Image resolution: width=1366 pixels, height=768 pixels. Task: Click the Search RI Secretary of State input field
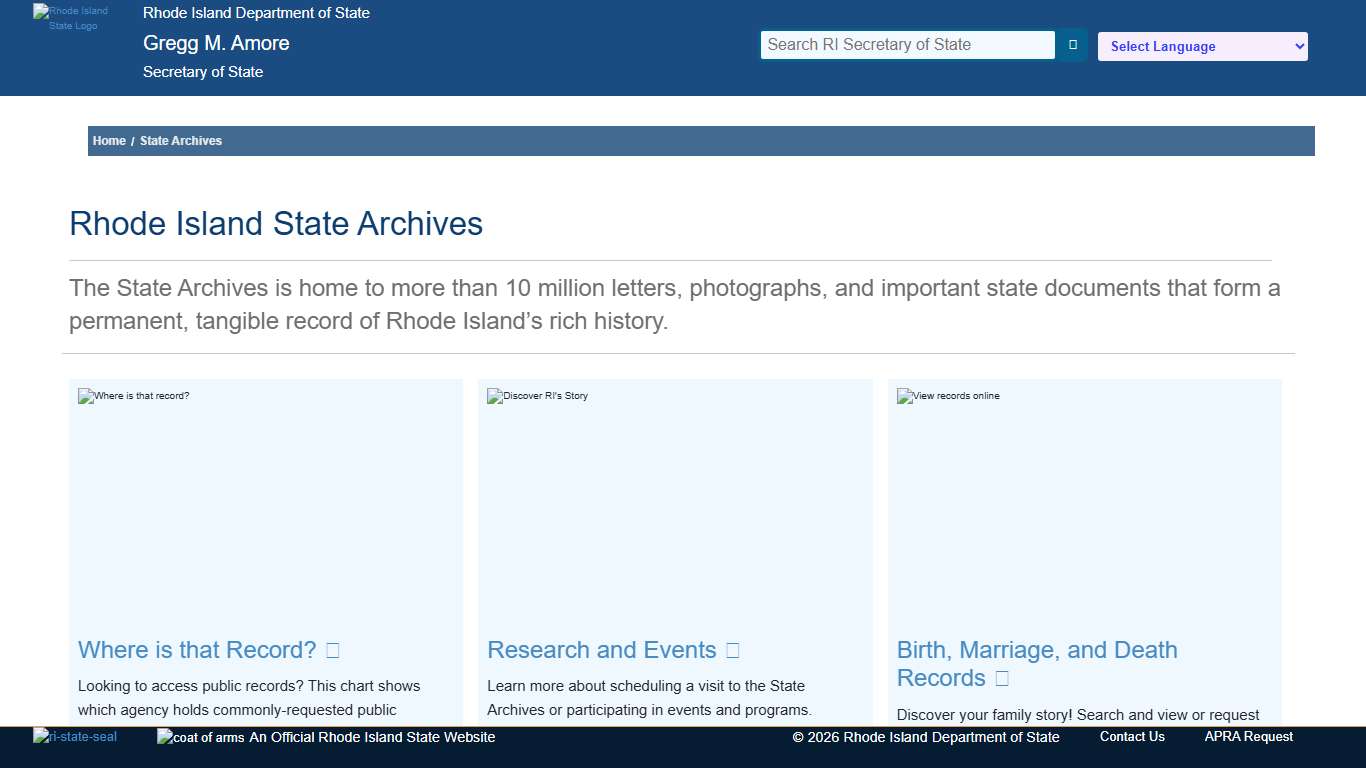(907, 44)
